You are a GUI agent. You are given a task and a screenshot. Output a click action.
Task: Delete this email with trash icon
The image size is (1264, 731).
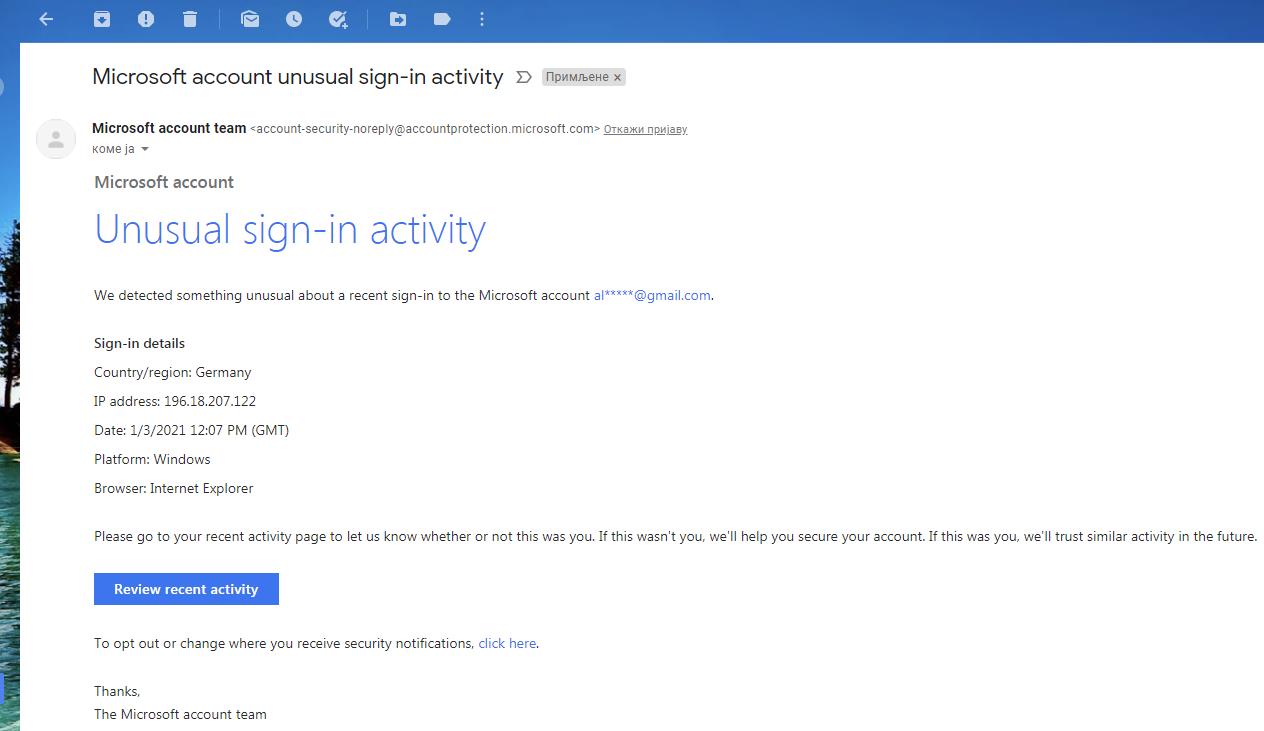tap(190, 19)
